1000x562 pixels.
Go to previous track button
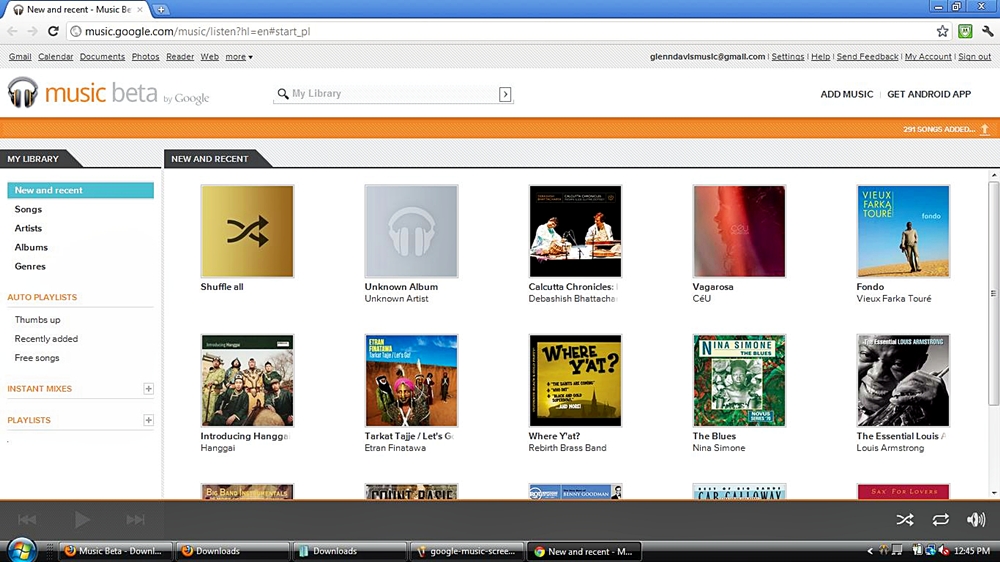(27, 520)
